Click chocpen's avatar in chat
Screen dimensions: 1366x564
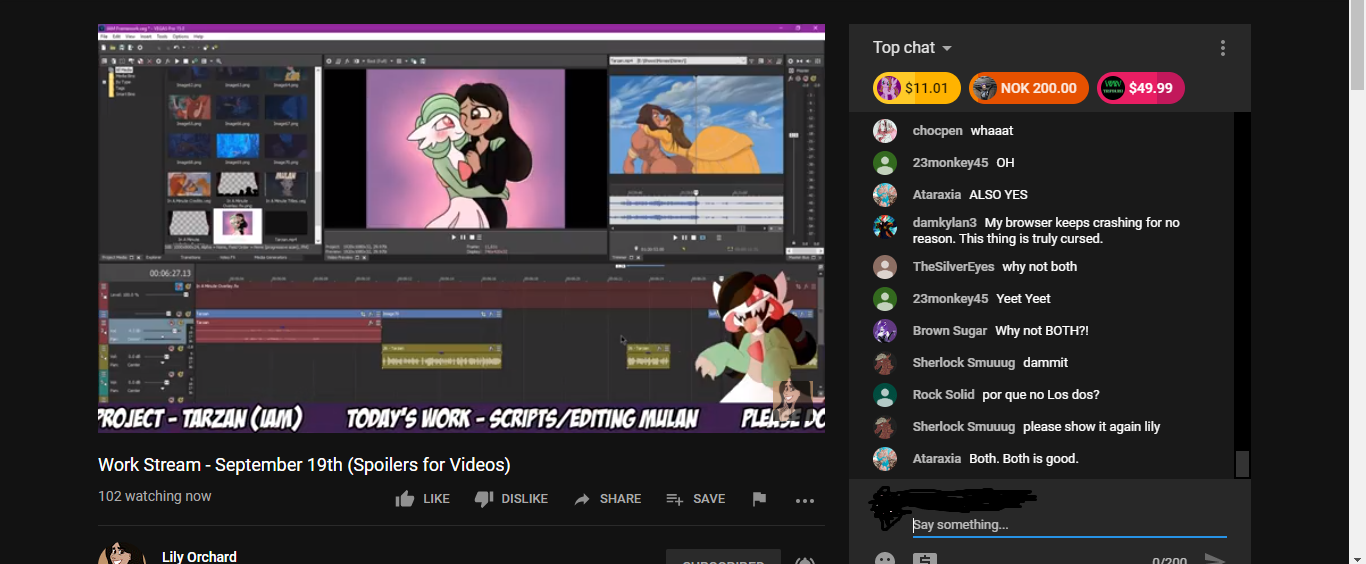tap(885, 131)
